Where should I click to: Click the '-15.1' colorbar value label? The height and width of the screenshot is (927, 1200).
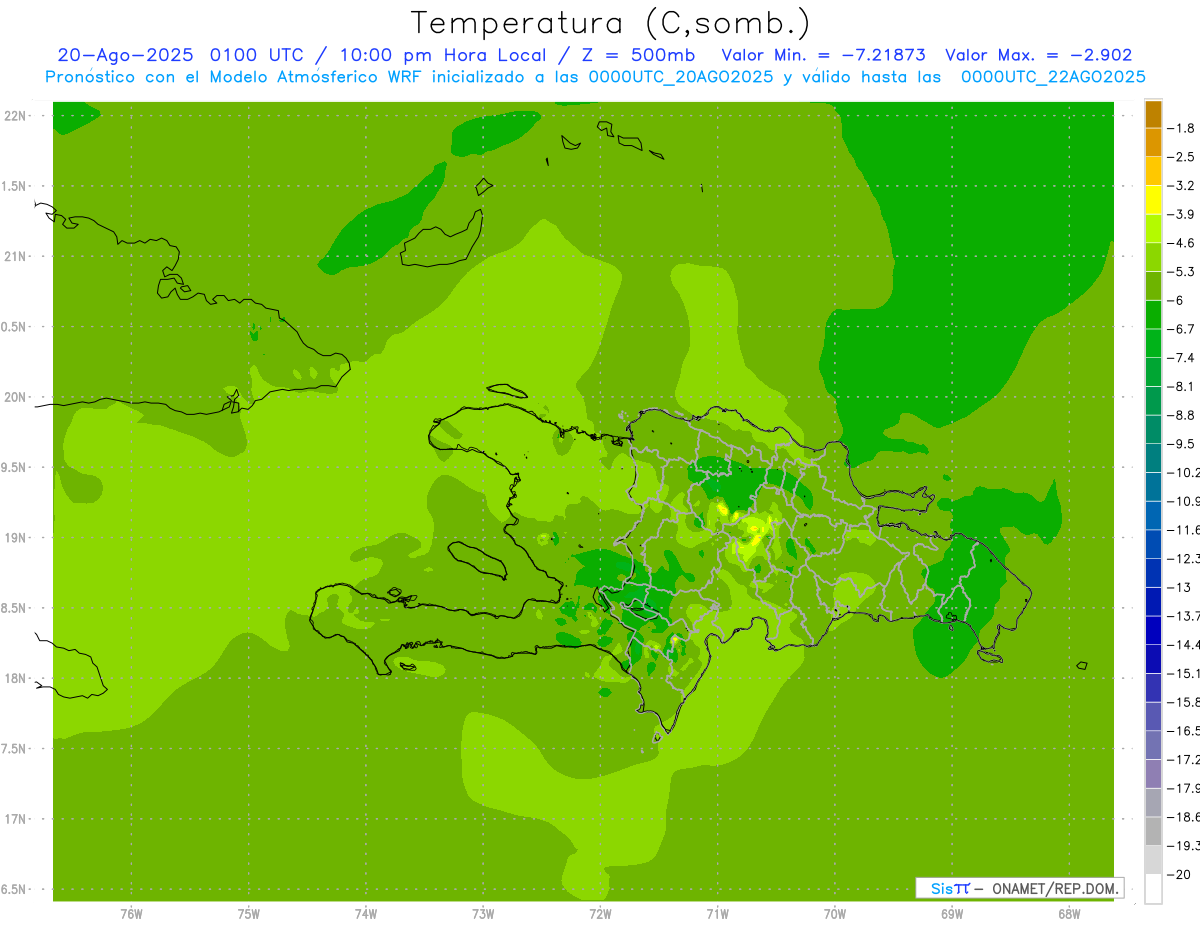click(1184, 673)
